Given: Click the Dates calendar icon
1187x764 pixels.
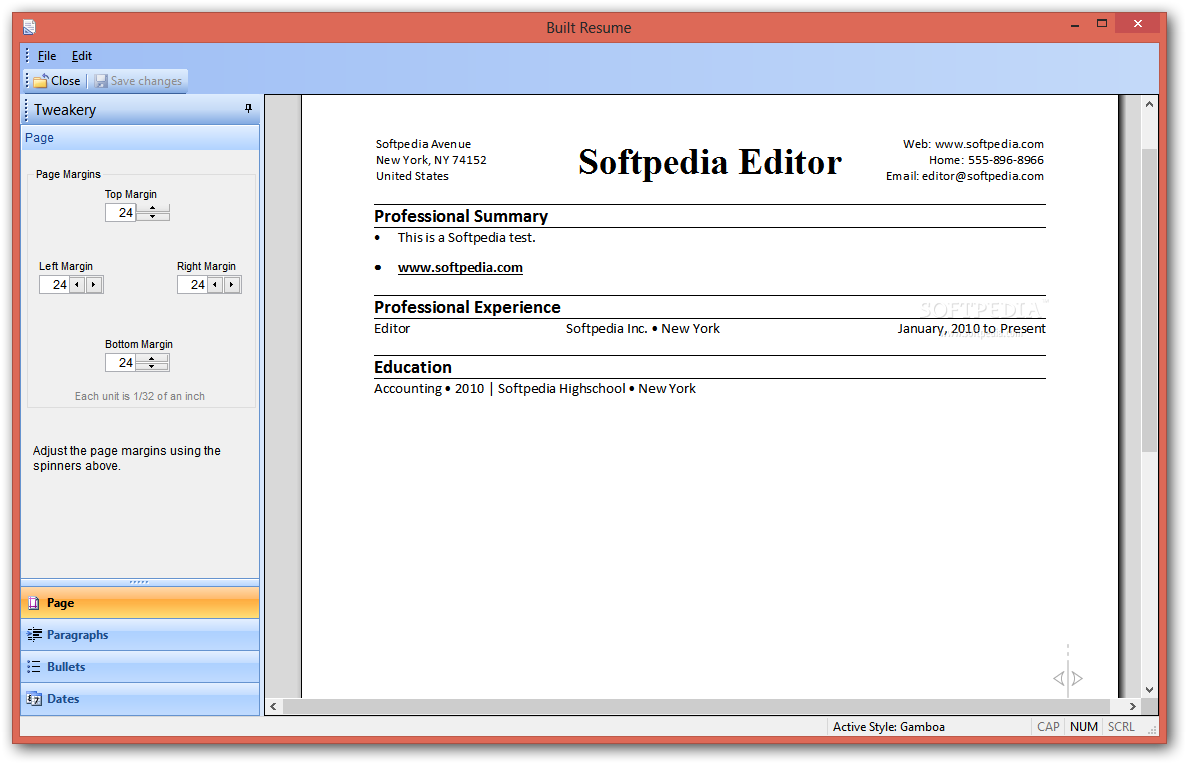Looking at the screenshot, I should tap(34, 698).
